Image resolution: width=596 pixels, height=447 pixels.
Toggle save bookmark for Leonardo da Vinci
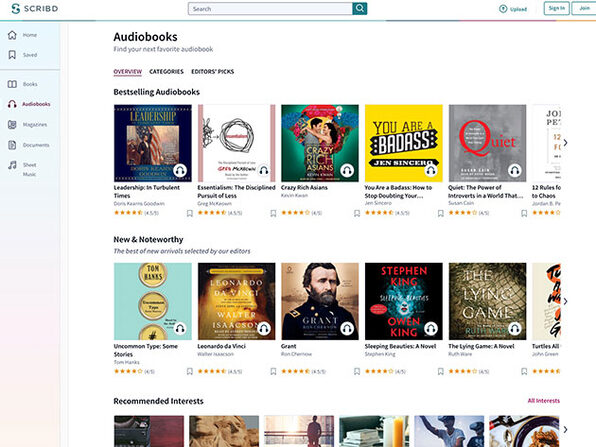point(273,371)
